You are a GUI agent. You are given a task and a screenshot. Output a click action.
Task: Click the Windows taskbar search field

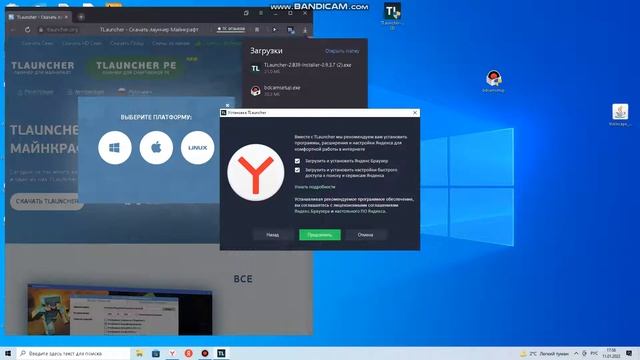(x=74, y=353)
